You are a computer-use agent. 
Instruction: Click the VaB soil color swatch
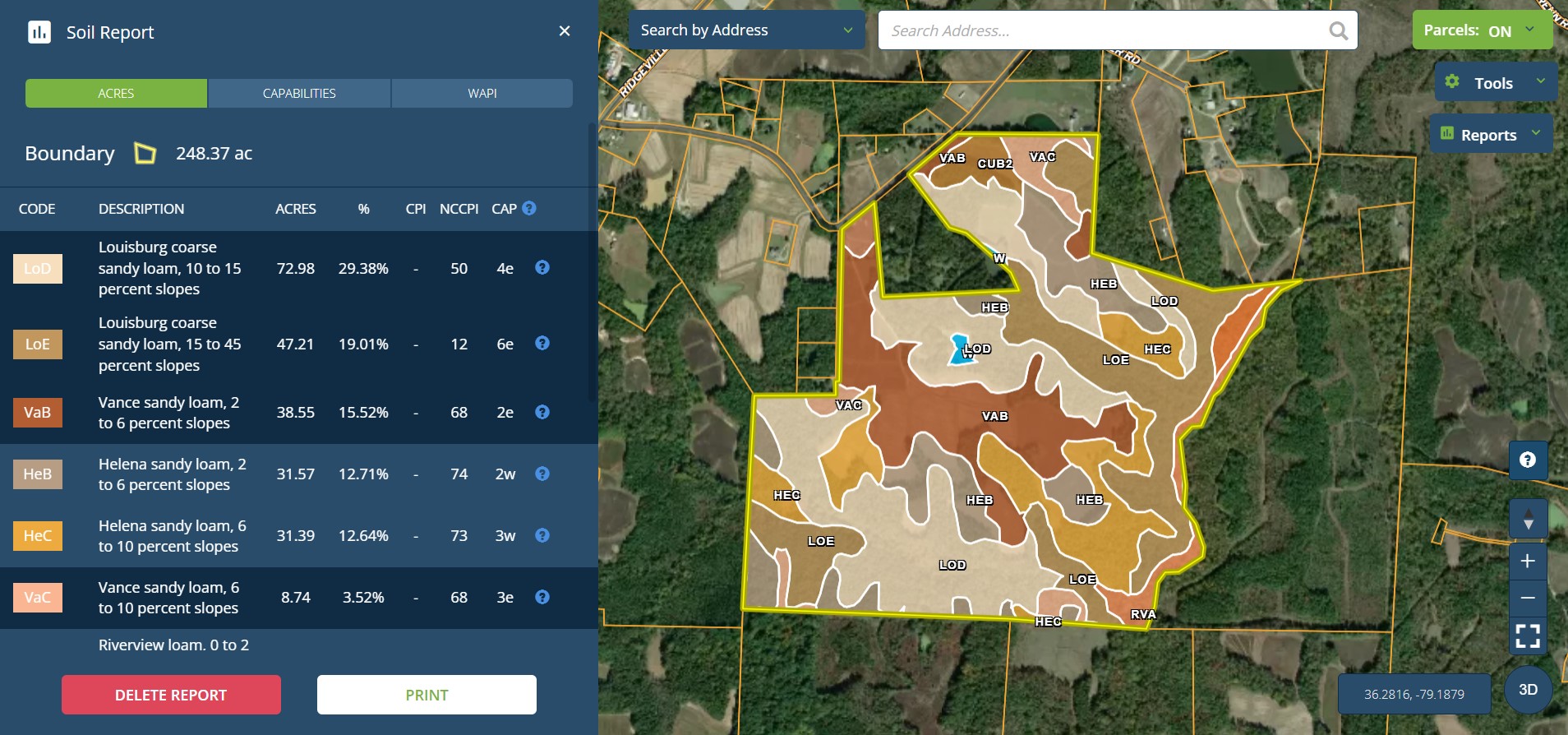coord(38,413)
